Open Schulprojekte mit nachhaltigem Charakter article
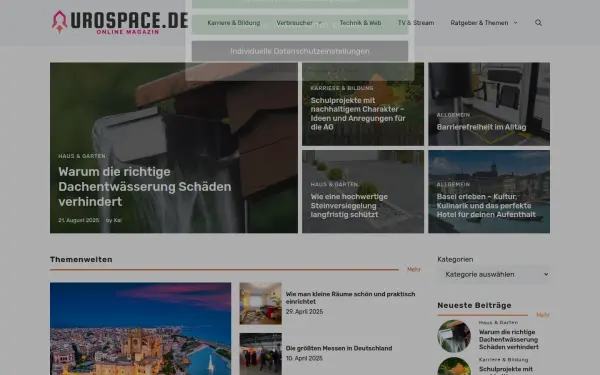The height and width of the screenshot is (375, 600). pos(358,114)
